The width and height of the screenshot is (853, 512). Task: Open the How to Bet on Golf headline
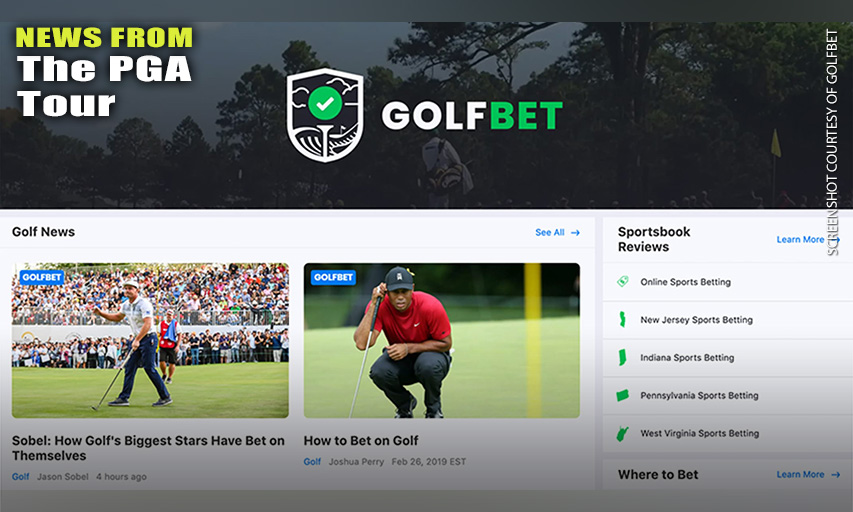tap(361, 441)
